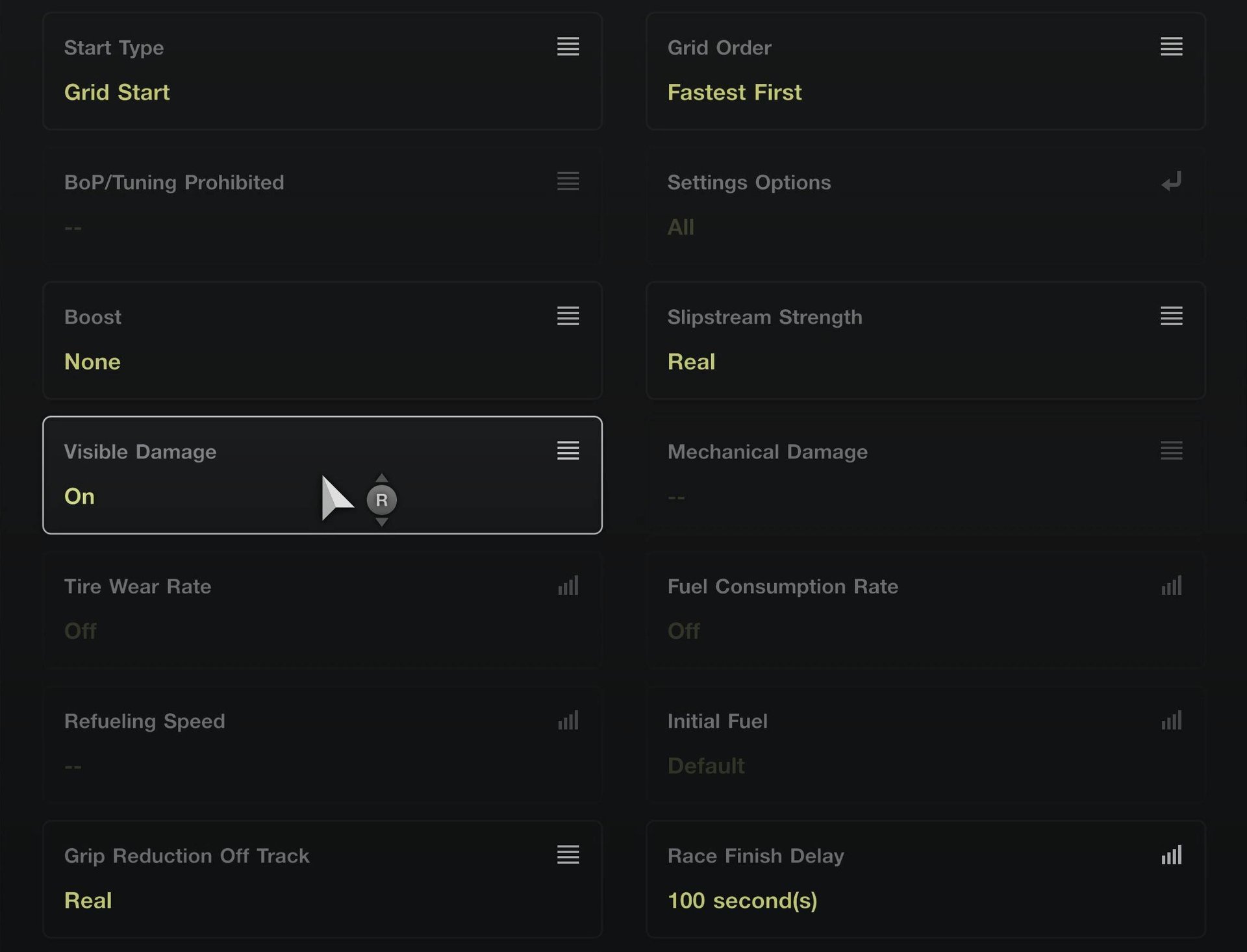Image resolution: width=1247 pixels, height=952 pixels.
Task: Open the Slipstream Strength options card
Action: click(x=926, y=341)
